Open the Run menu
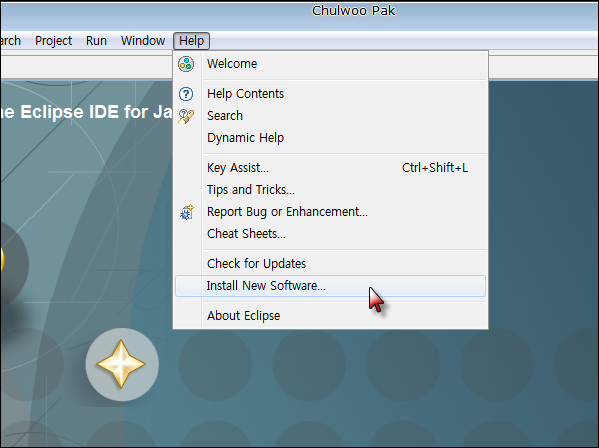Viewport: 599px width, 448px height. pyautogui.click(x=96, y=41)
